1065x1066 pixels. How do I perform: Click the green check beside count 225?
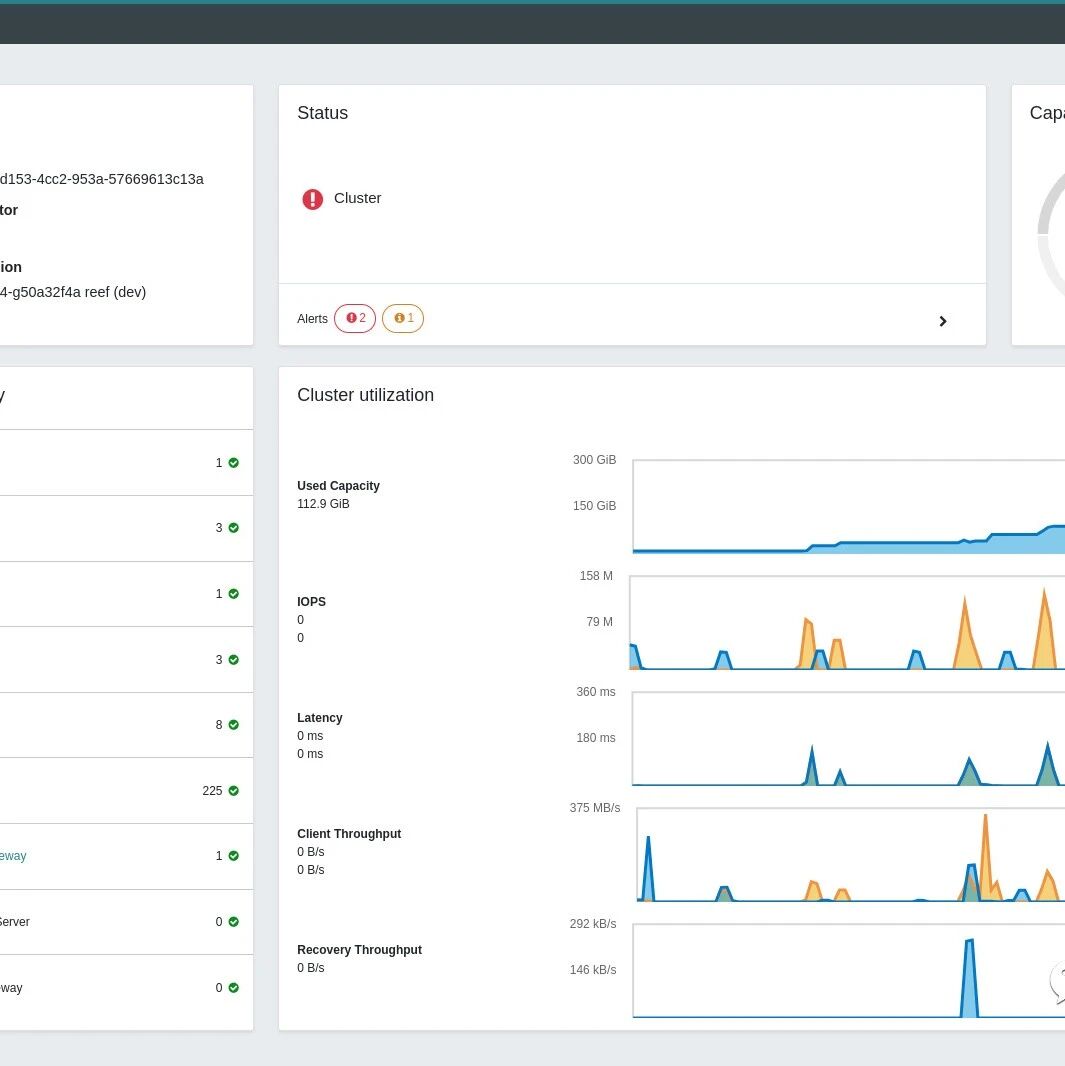coord(234,791)
